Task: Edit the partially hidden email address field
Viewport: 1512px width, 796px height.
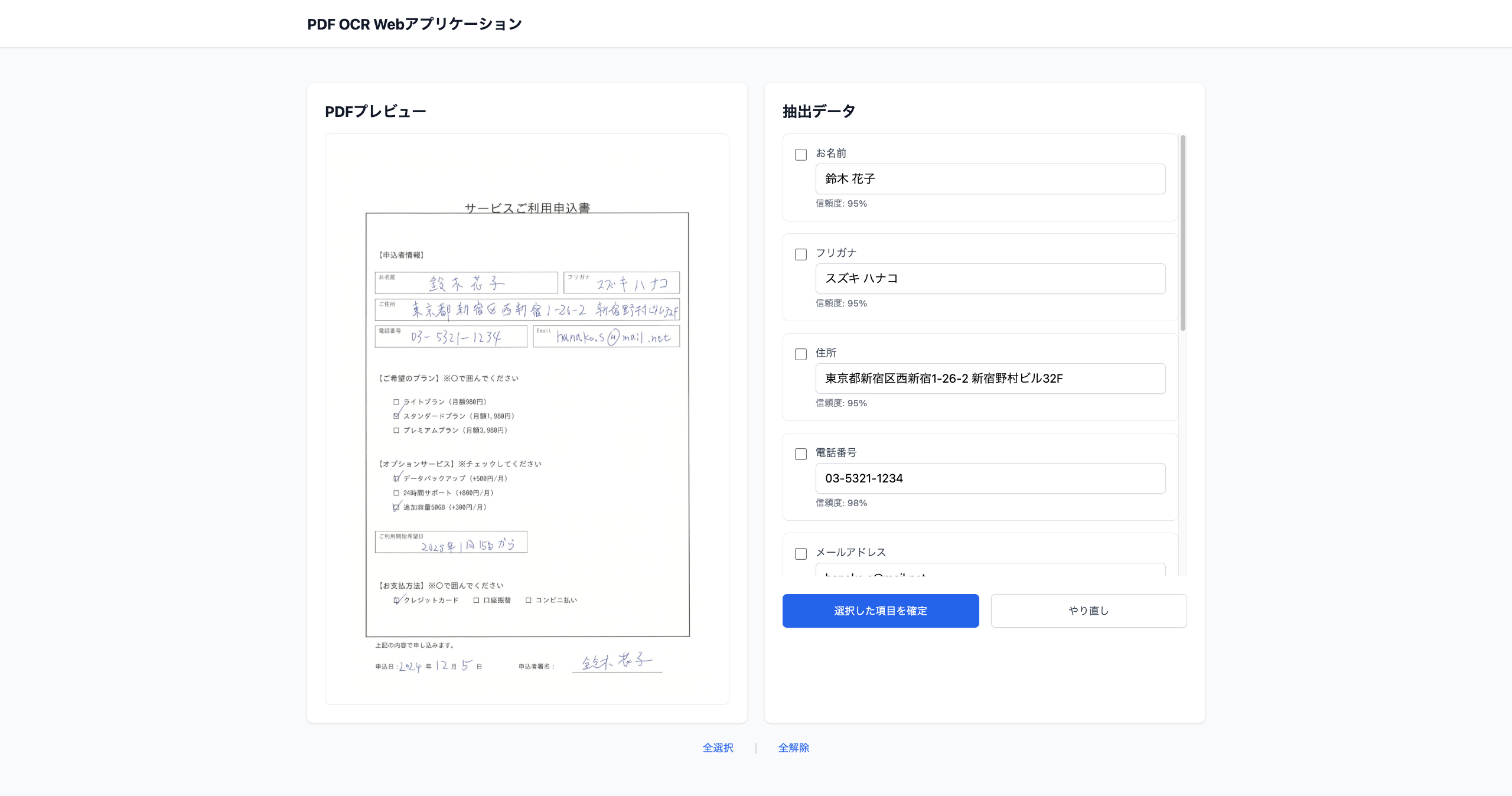Action: [990, 574]
